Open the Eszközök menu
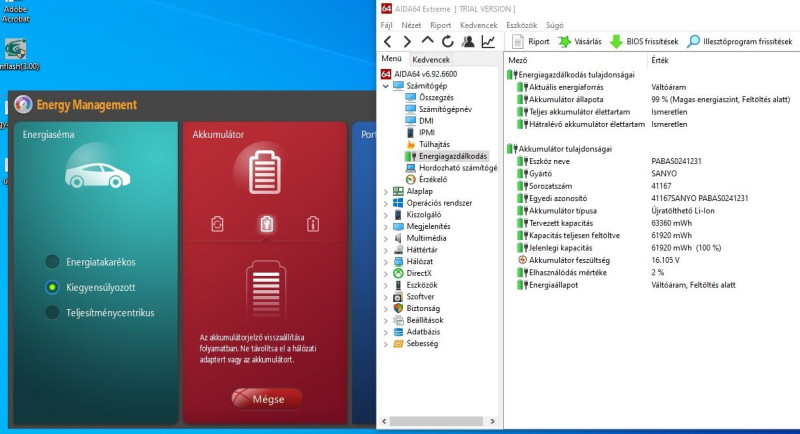Viewport: 800px width, 434px height. click(x=521, y=25)
